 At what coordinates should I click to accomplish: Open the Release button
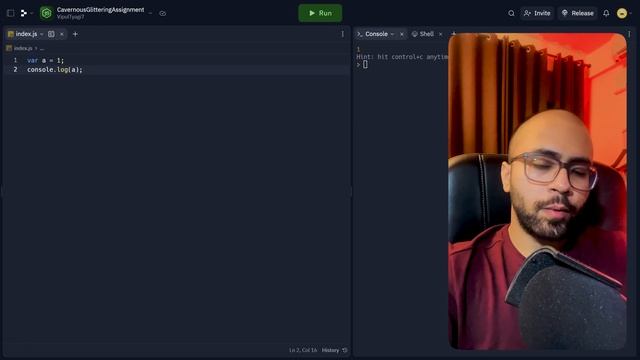(578, 13)
